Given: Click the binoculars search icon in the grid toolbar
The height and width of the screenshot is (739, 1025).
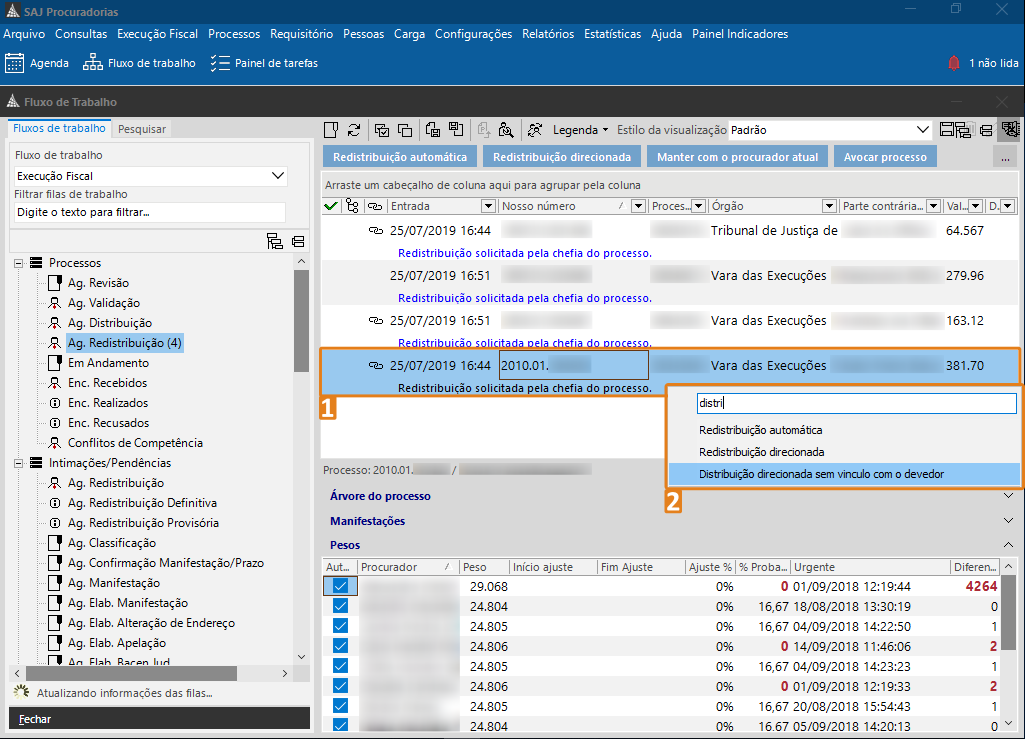Looking at the screenshot, I should 507,129.
